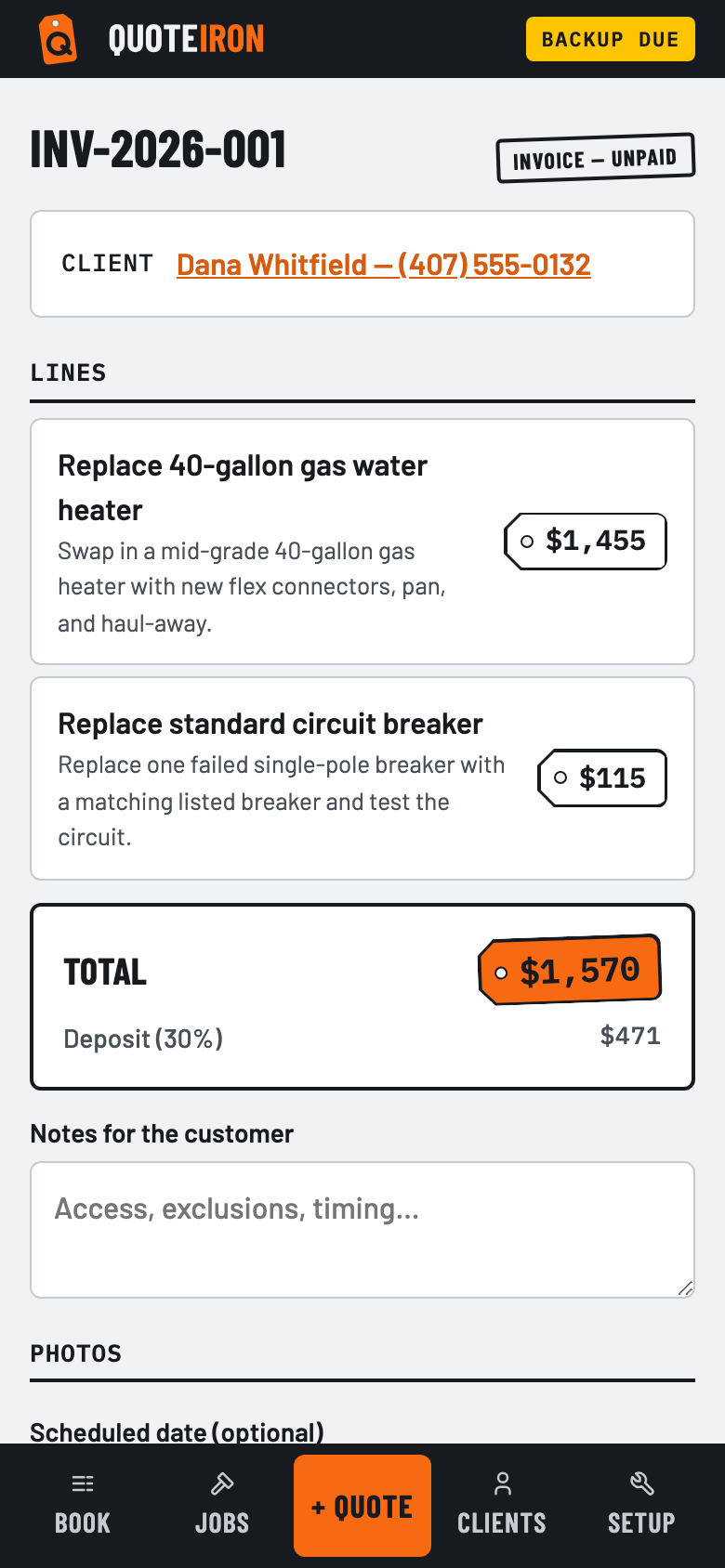Go to Jobs hammer icon
The height and width of the screenshot is (1568, 725).
coord(222,1483)
